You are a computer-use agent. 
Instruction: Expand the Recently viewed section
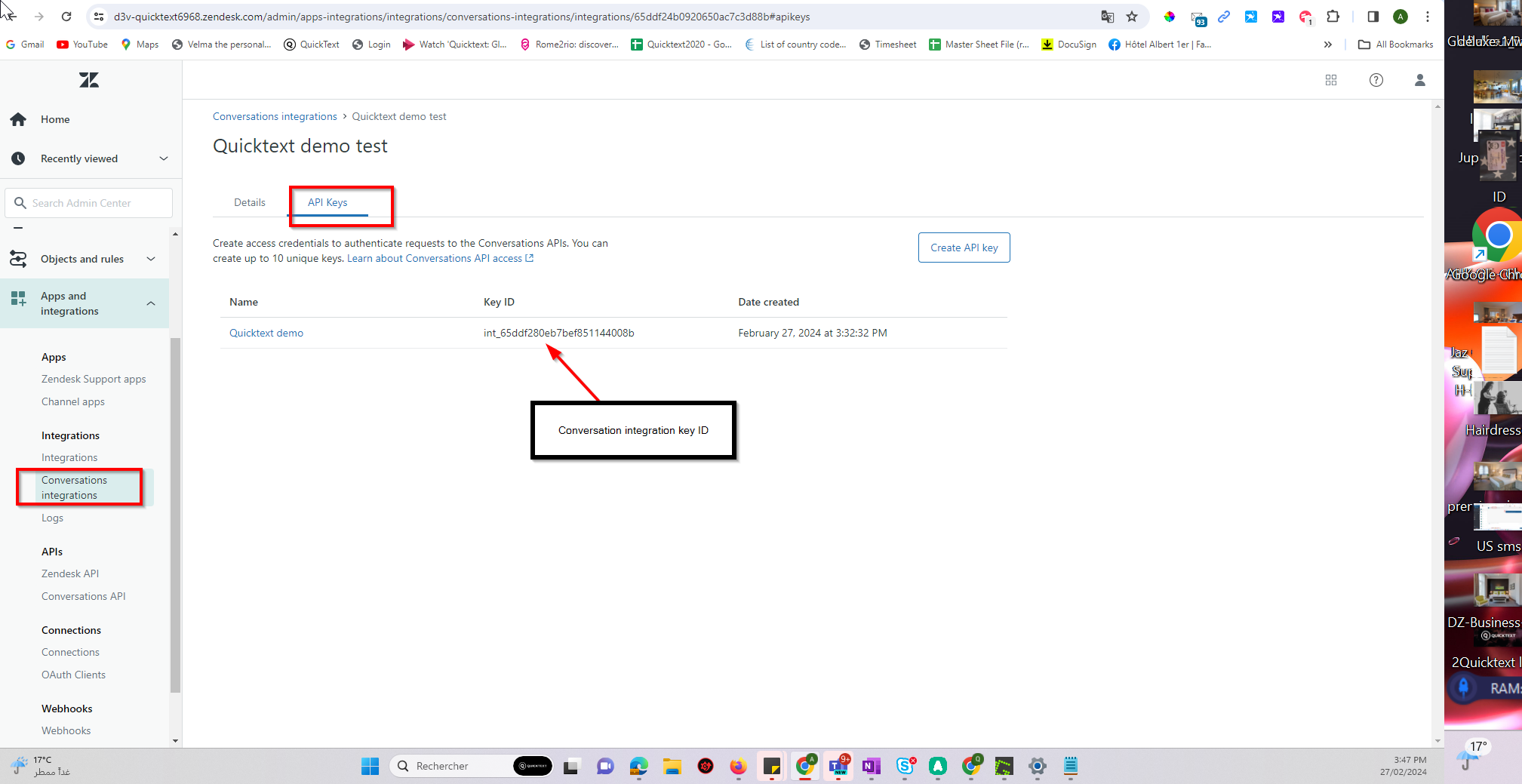click(x=164, y=158)
